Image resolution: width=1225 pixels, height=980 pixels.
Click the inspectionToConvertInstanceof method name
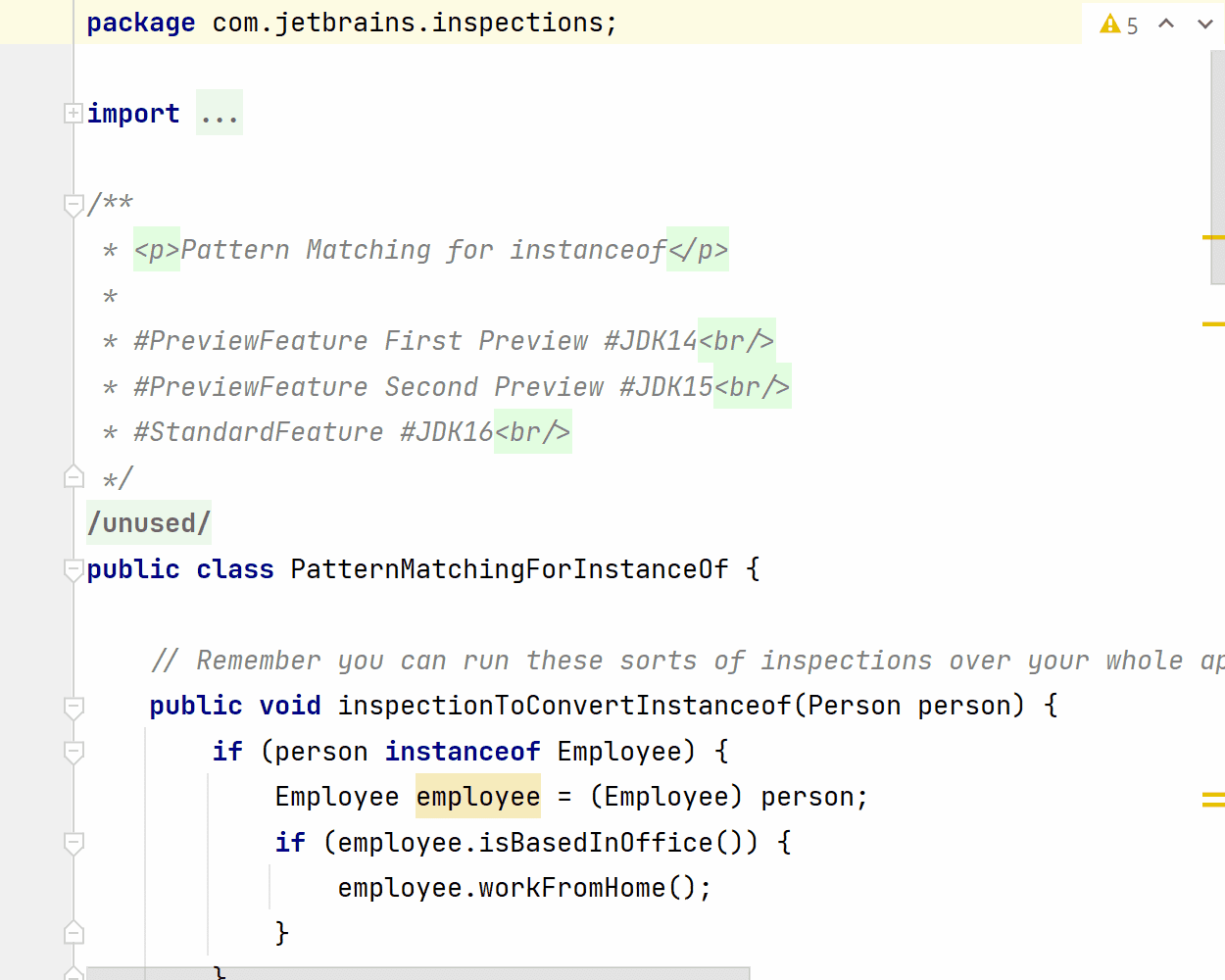click(x=564, y=706)
